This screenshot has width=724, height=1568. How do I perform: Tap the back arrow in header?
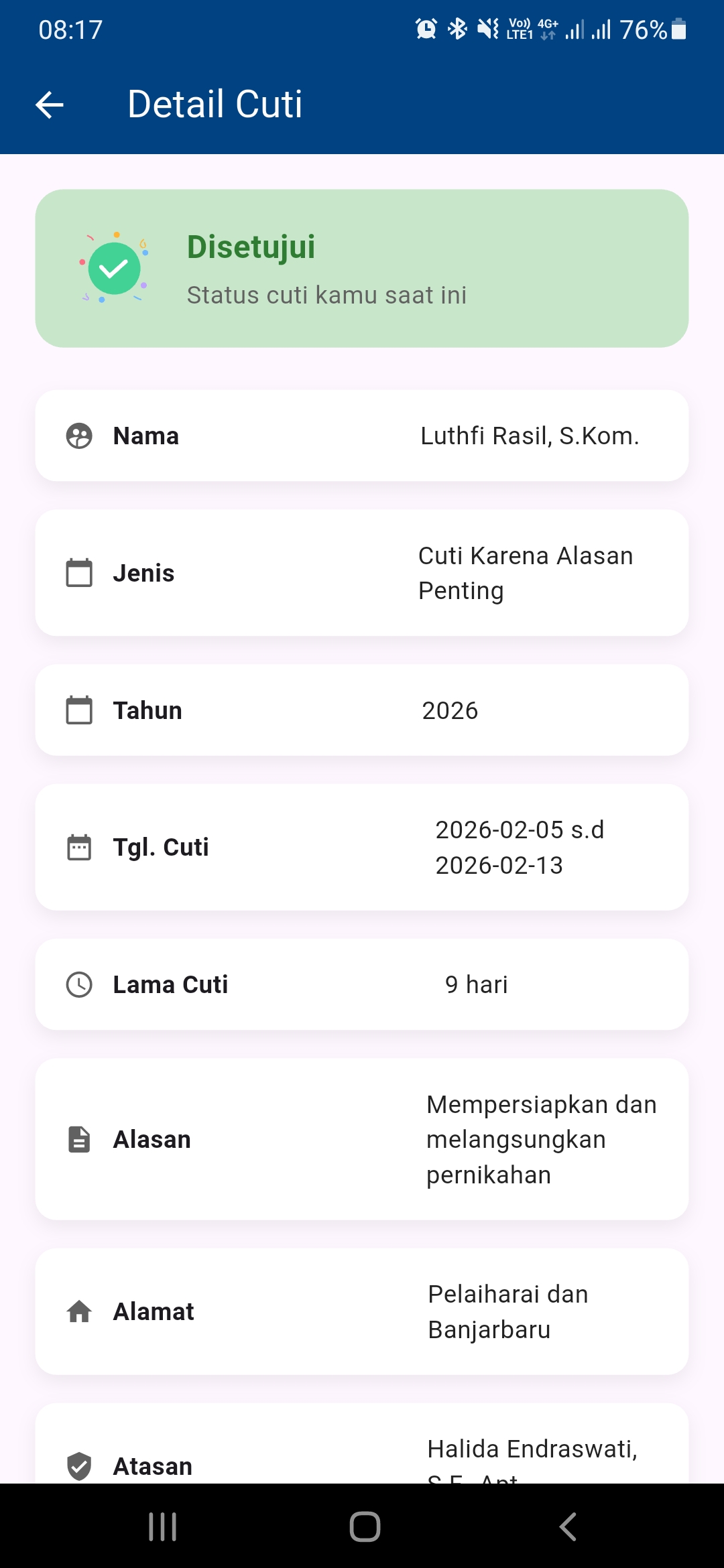coord(50,105)
